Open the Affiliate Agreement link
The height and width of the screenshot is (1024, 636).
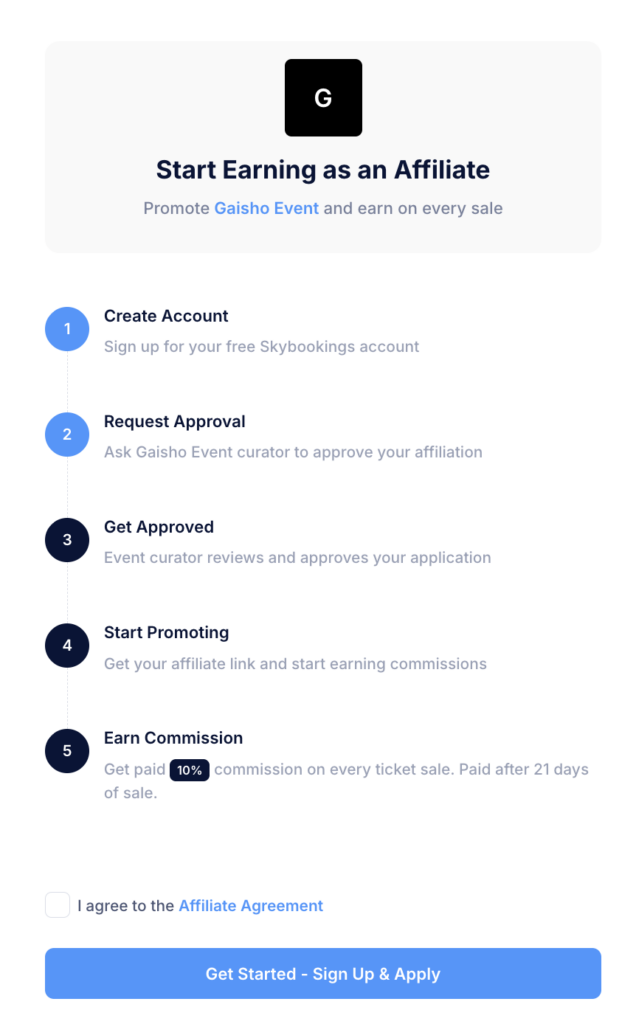click(251, 906)
